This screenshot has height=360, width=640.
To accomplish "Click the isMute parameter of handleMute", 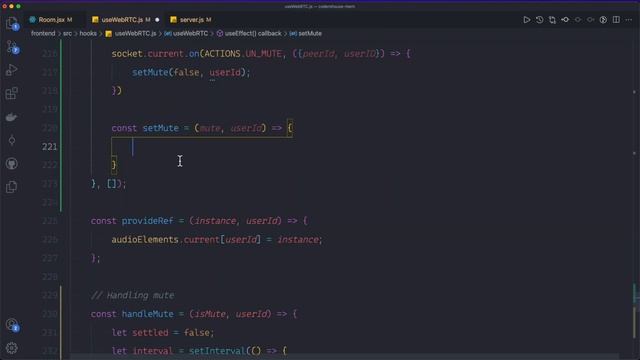I will 210,314.
